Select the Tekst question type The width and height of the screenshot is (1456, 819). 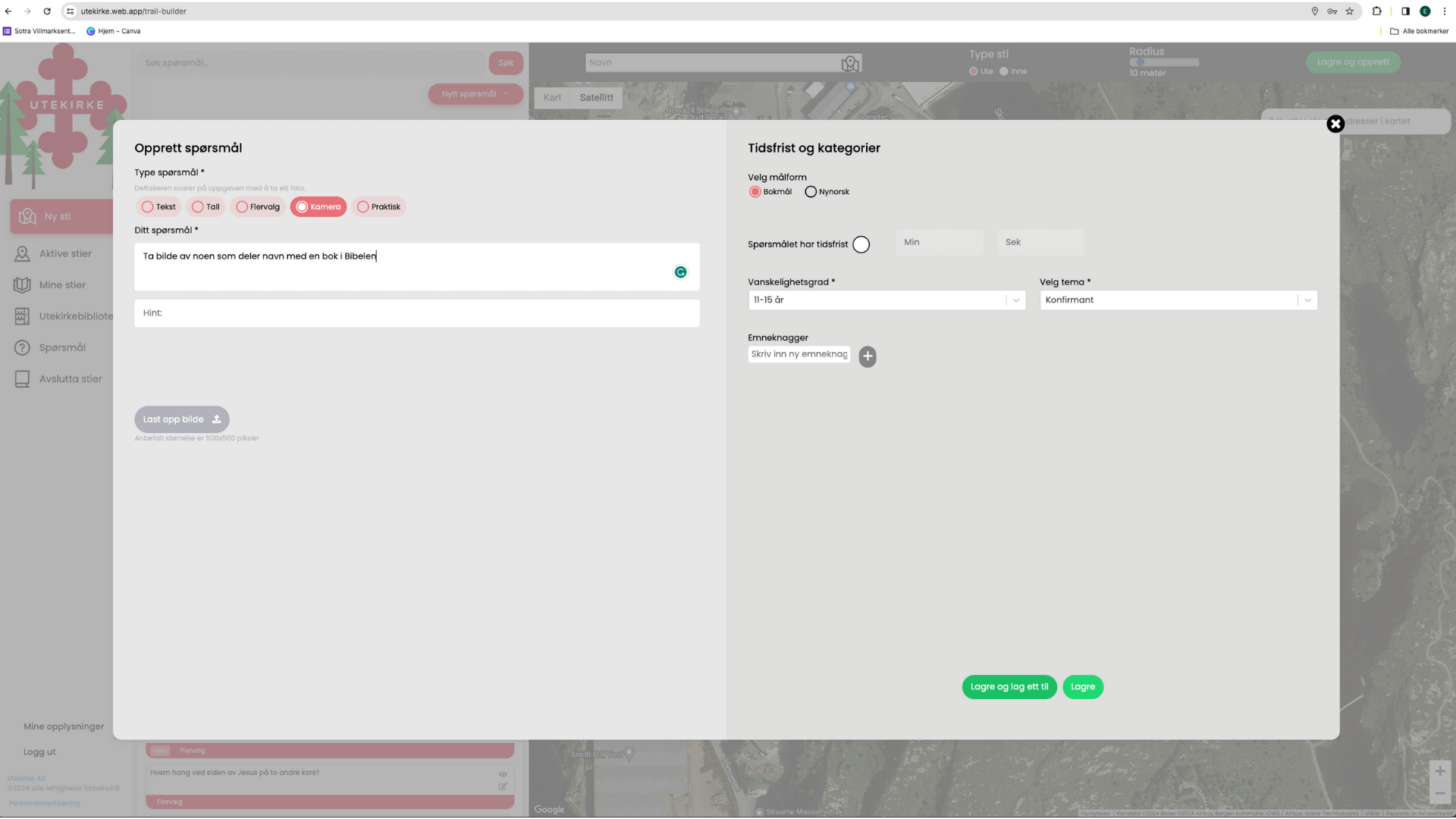pos(158,207)
